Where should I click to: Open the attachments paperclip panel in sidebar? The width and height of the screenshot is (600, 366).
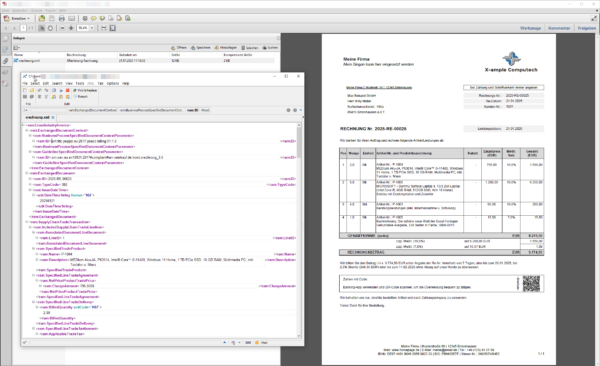5,61
